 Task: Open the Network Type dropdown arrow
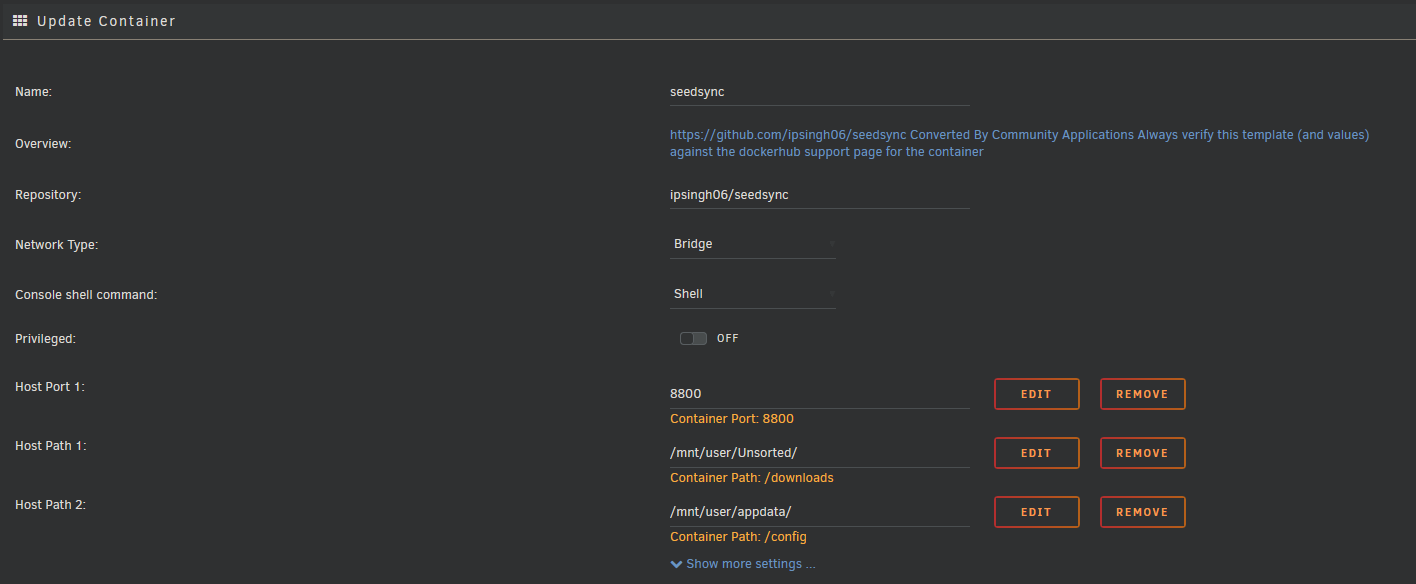click(831, 244)
